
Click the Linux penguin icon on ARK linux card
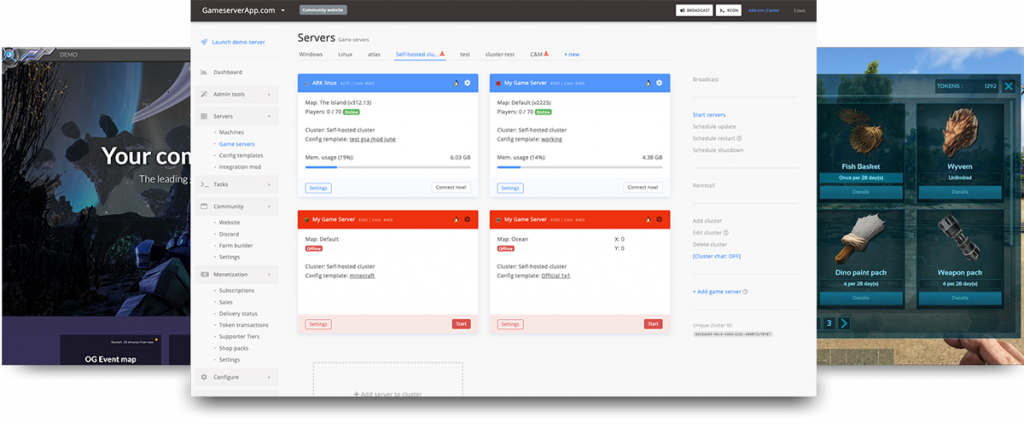point(456,82)
